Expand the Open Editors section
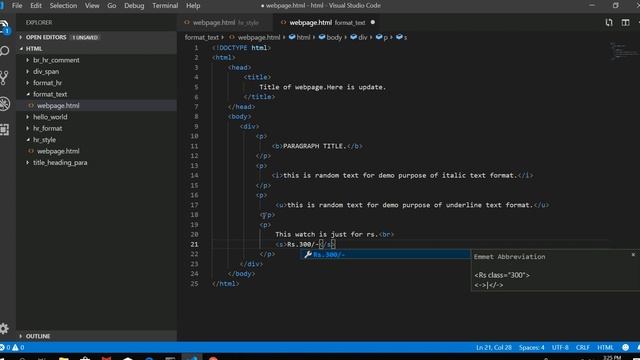 click(x=96, y=37)
